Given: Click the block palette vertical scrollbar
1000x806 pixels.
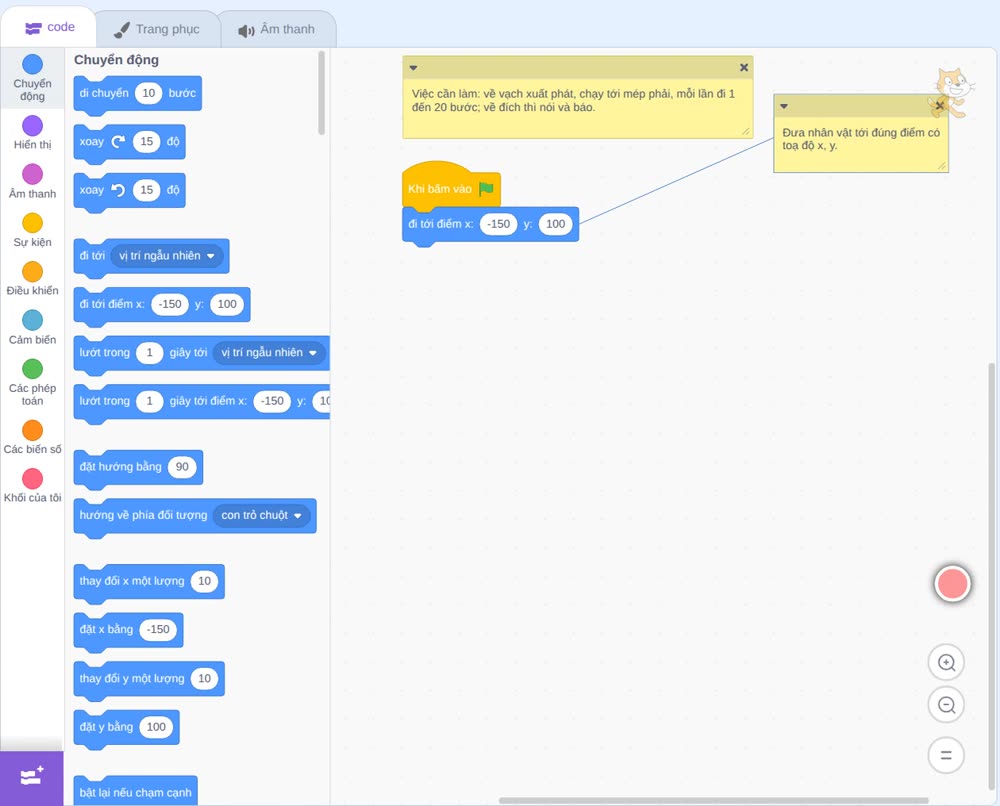Looking at the screenshot, I should point(321,93).
